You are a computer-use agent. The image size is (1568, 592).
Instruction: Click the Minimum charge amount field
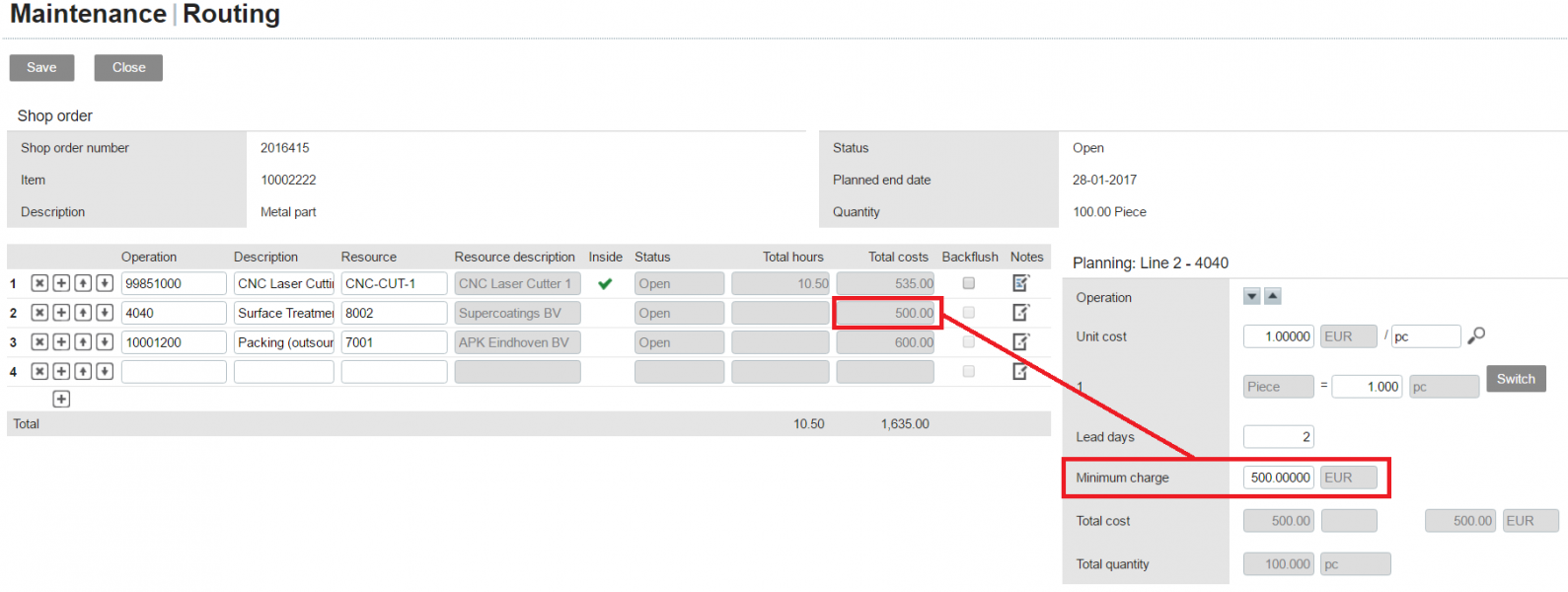1279,478
